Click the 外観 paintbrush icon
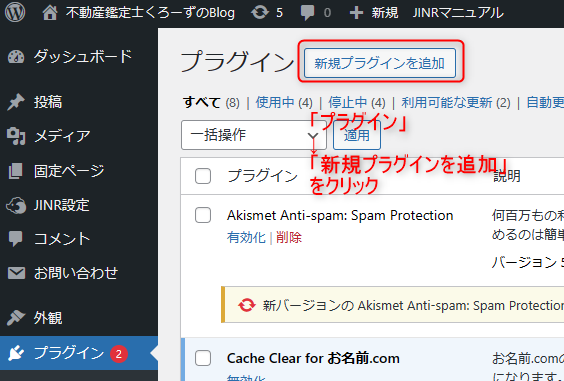Viewport: 564px width, 381px height. click(16, 318)
